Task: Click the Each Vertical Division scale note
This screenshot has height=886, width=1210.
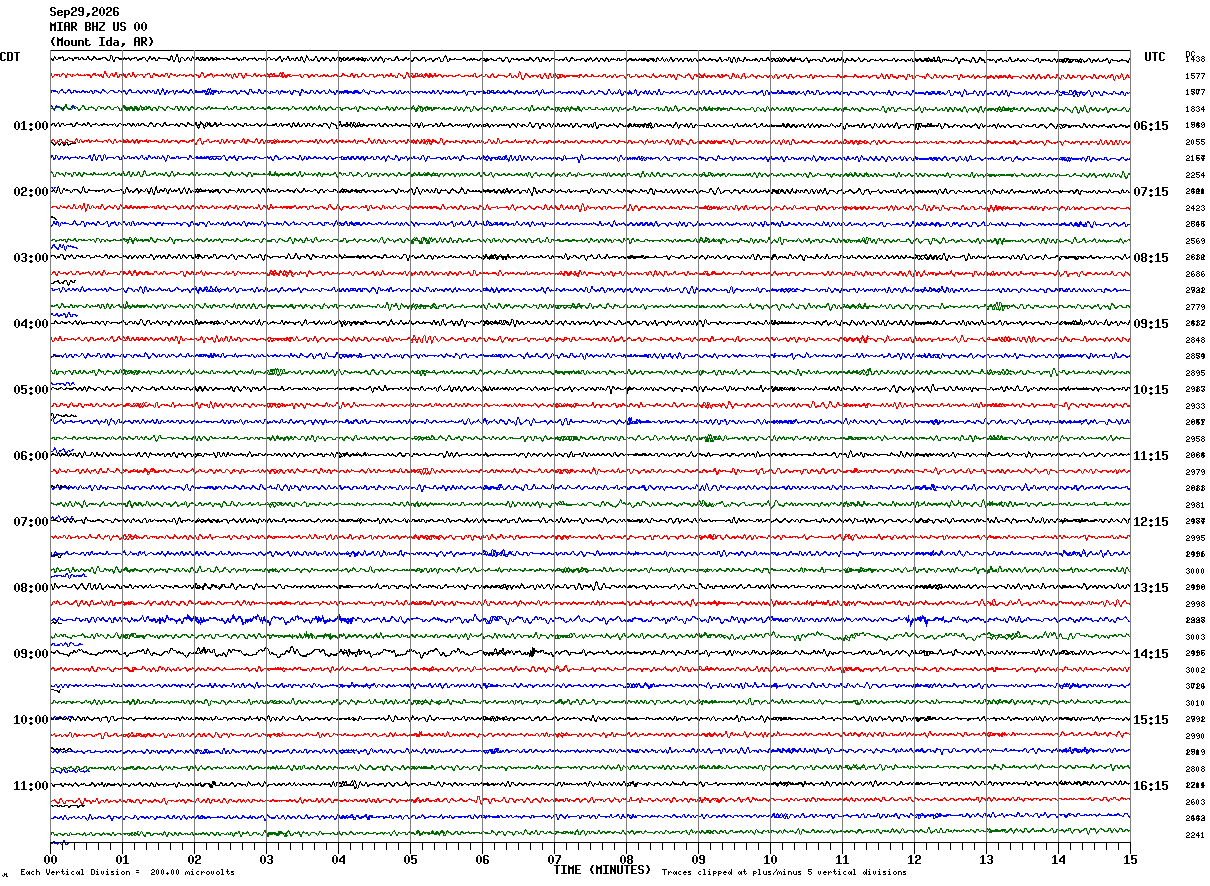Action: [128, 873]
